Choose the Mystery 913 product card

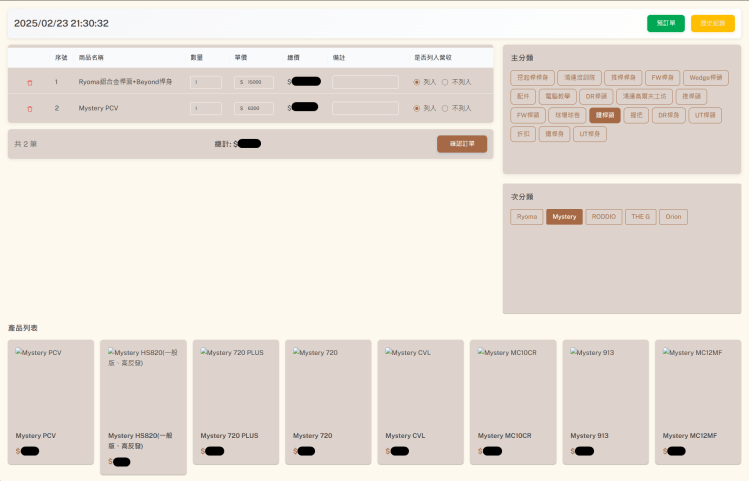click(605, 400)
